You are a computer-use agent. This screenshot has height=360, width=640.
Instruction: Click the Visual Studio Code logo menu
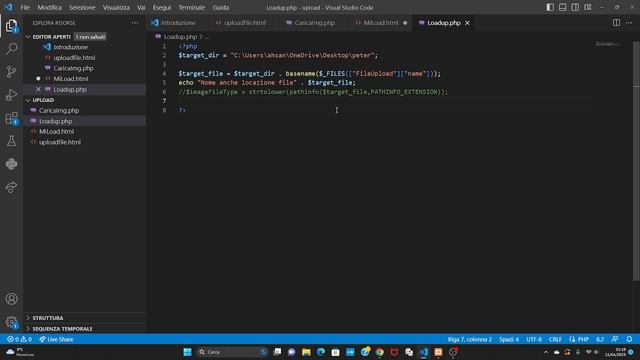[8, 7]
